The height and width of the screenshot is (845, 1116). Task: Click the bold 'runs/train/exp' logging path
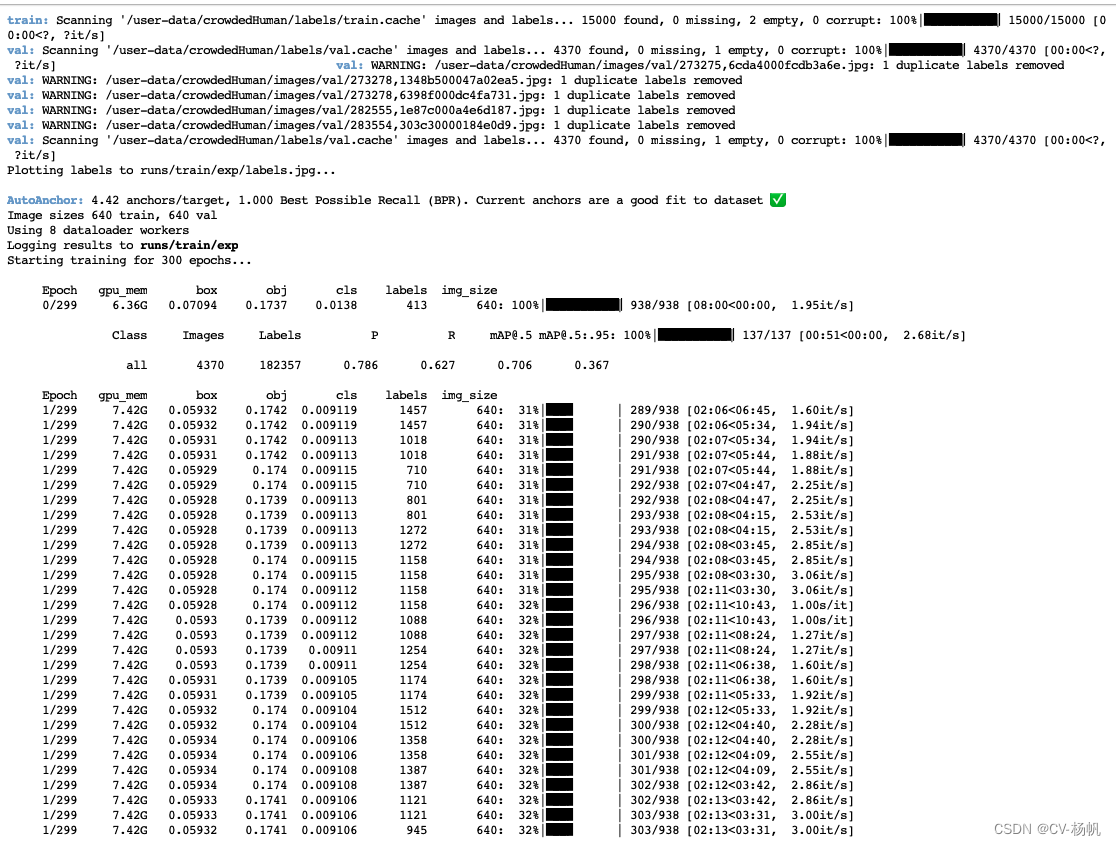click(x=189, y=246)
